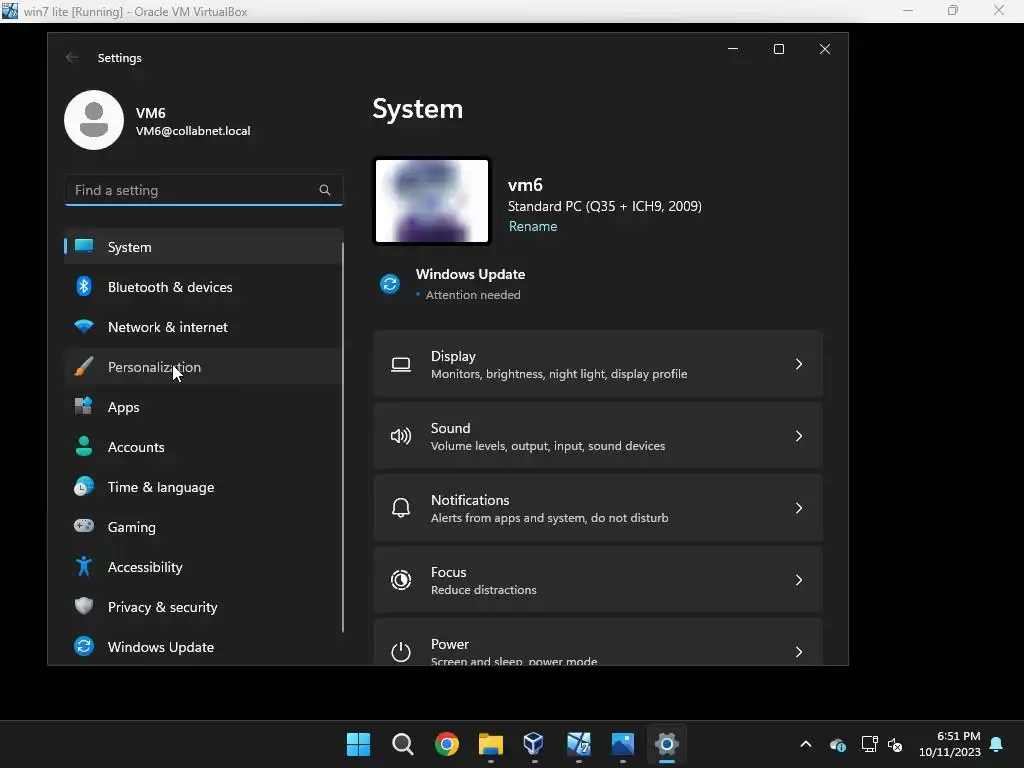Image resolution: width=1024 pixels, height=768 pixels.
Task: Expand Display settings chevron
Action: 799,364
